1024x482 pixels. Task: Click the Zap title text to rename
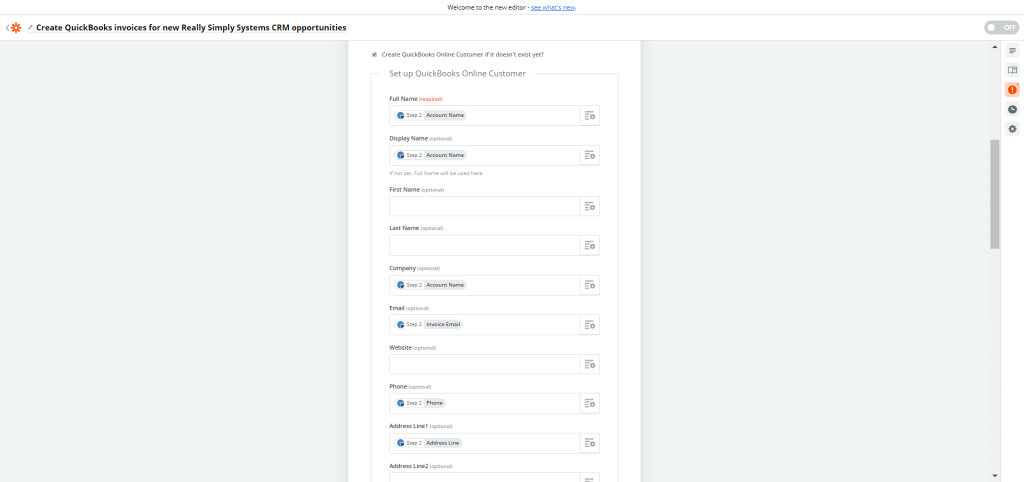point(191,28)
